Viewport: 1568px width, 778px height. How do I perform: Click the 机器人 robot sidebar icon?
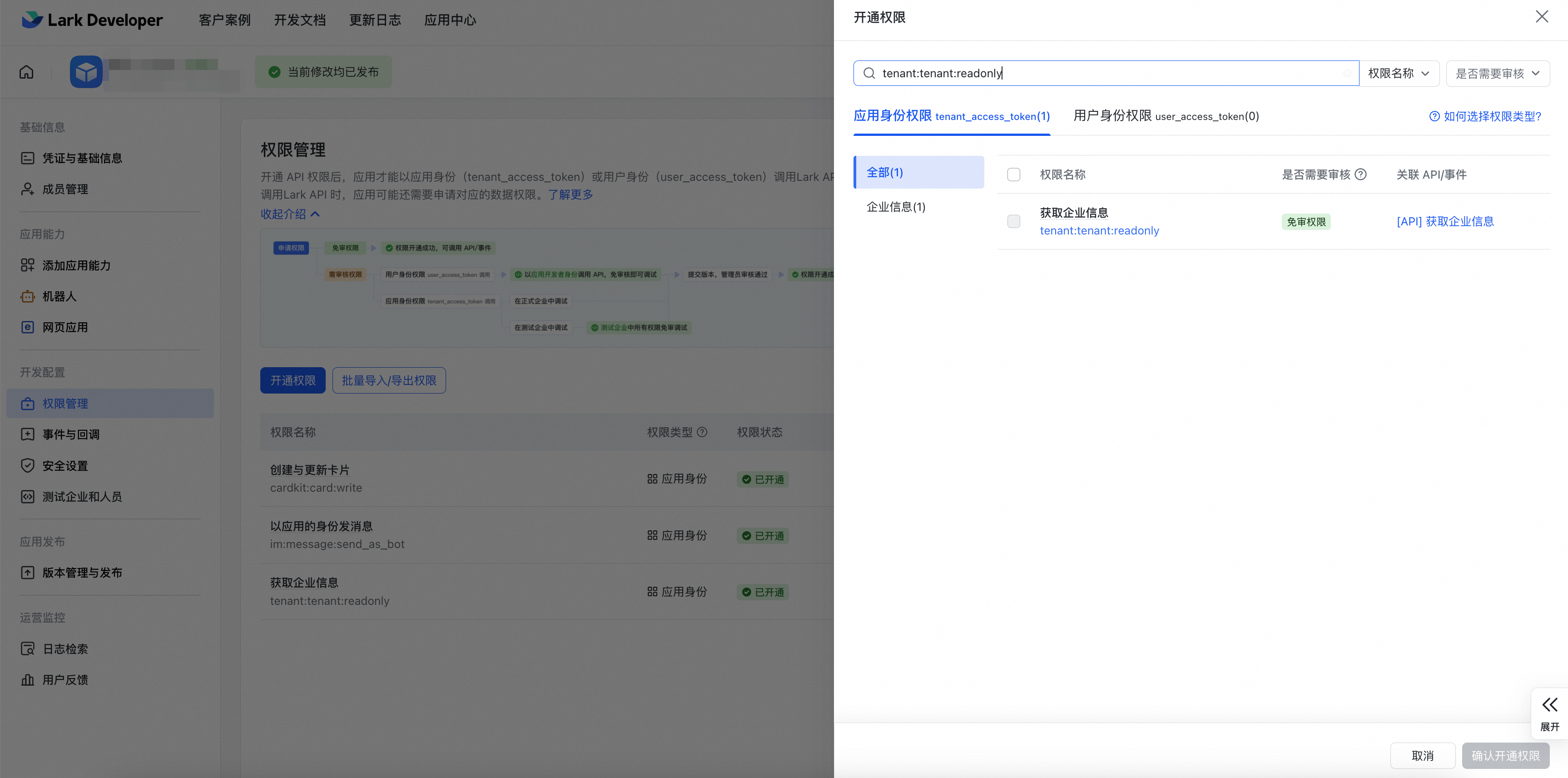27,296
